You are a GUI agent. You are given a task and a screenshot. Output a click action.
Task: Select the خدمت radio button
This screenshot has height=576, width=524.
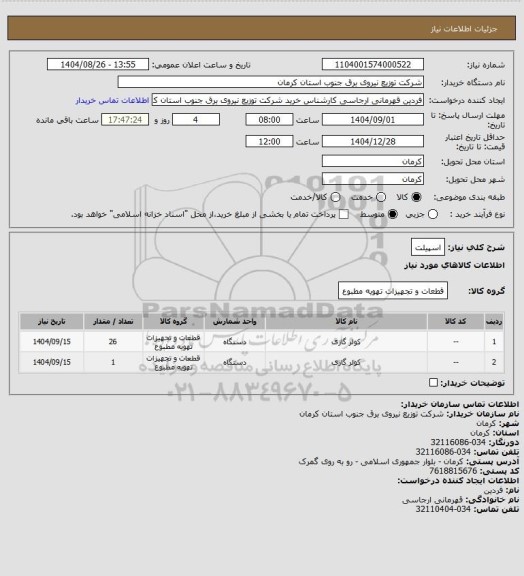pos(381,197)
